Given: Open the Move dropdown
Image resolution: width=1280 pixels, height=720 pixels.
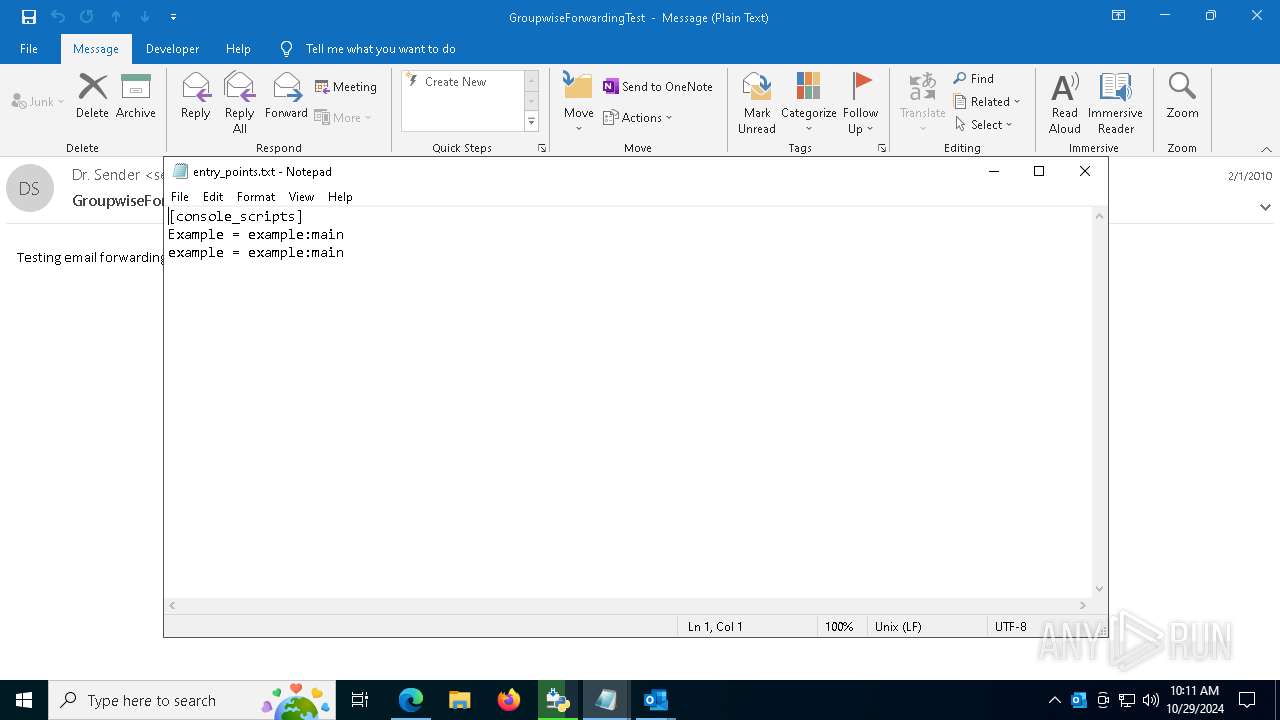Looking at the screenshot, I should coord(578,102).
